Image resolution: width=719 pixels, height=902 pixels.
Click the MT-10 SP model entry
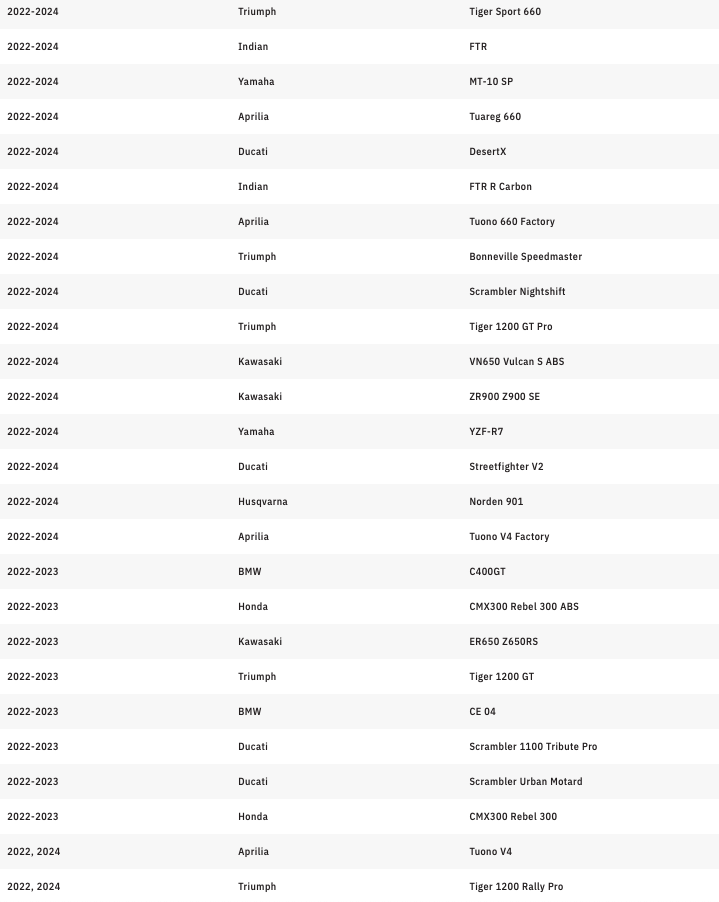pyautogui.click(x=491, y=82)
